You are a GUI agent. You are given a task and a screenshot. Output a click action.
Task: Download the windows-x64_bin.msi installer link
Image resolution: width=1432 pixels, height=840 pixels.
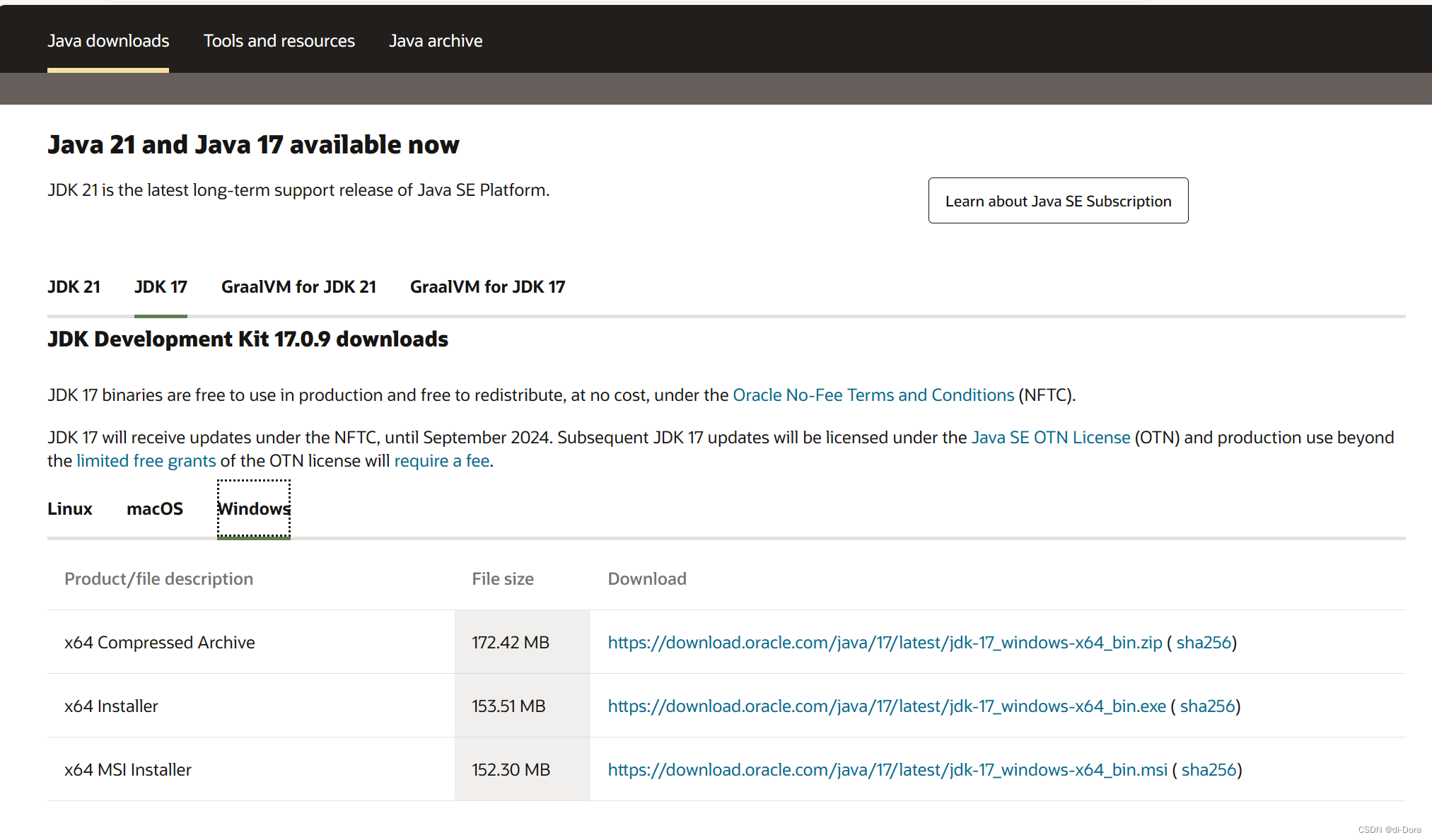[x=887, y=770]
